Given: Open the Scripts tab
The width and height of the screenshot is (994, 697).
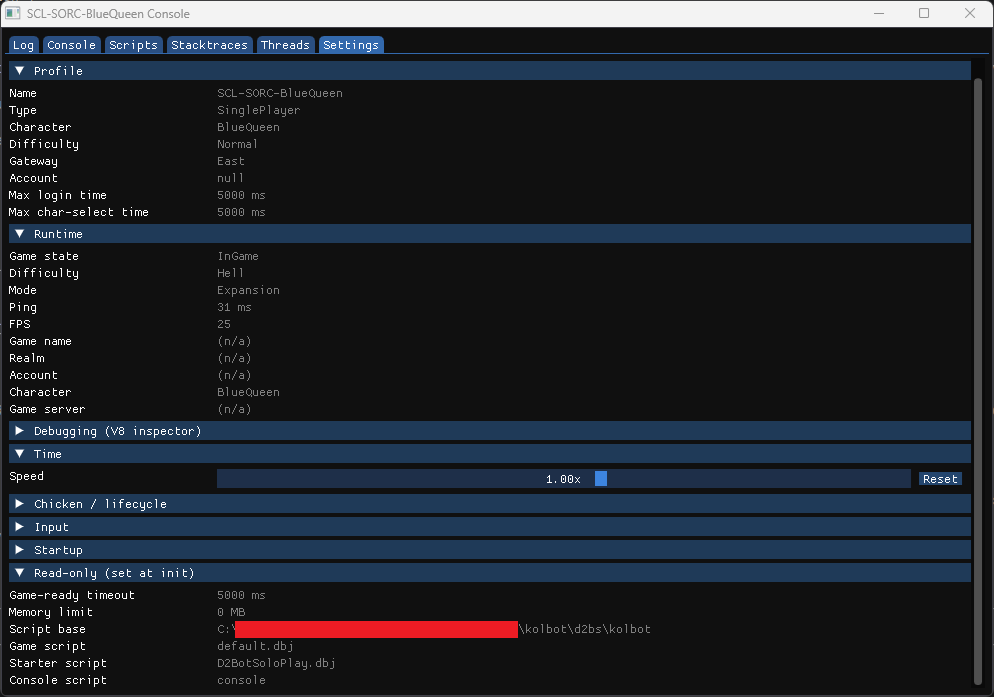Looking at the screenshot, I should tap(133, 45).
